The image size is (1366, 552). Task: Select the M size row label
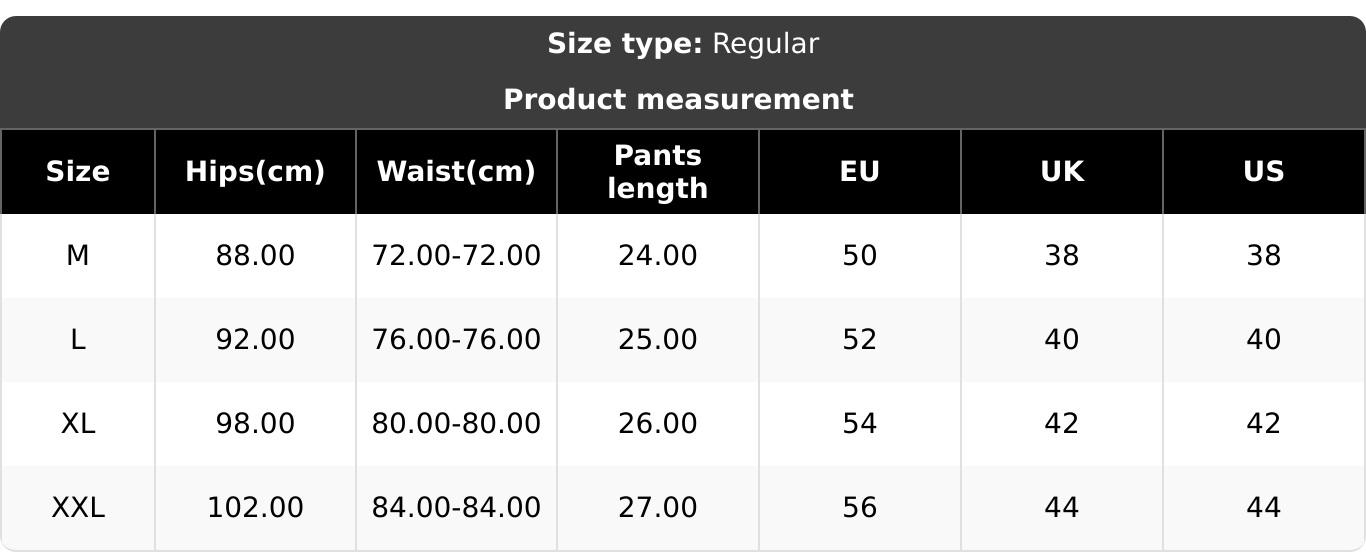tap(78, 256)
